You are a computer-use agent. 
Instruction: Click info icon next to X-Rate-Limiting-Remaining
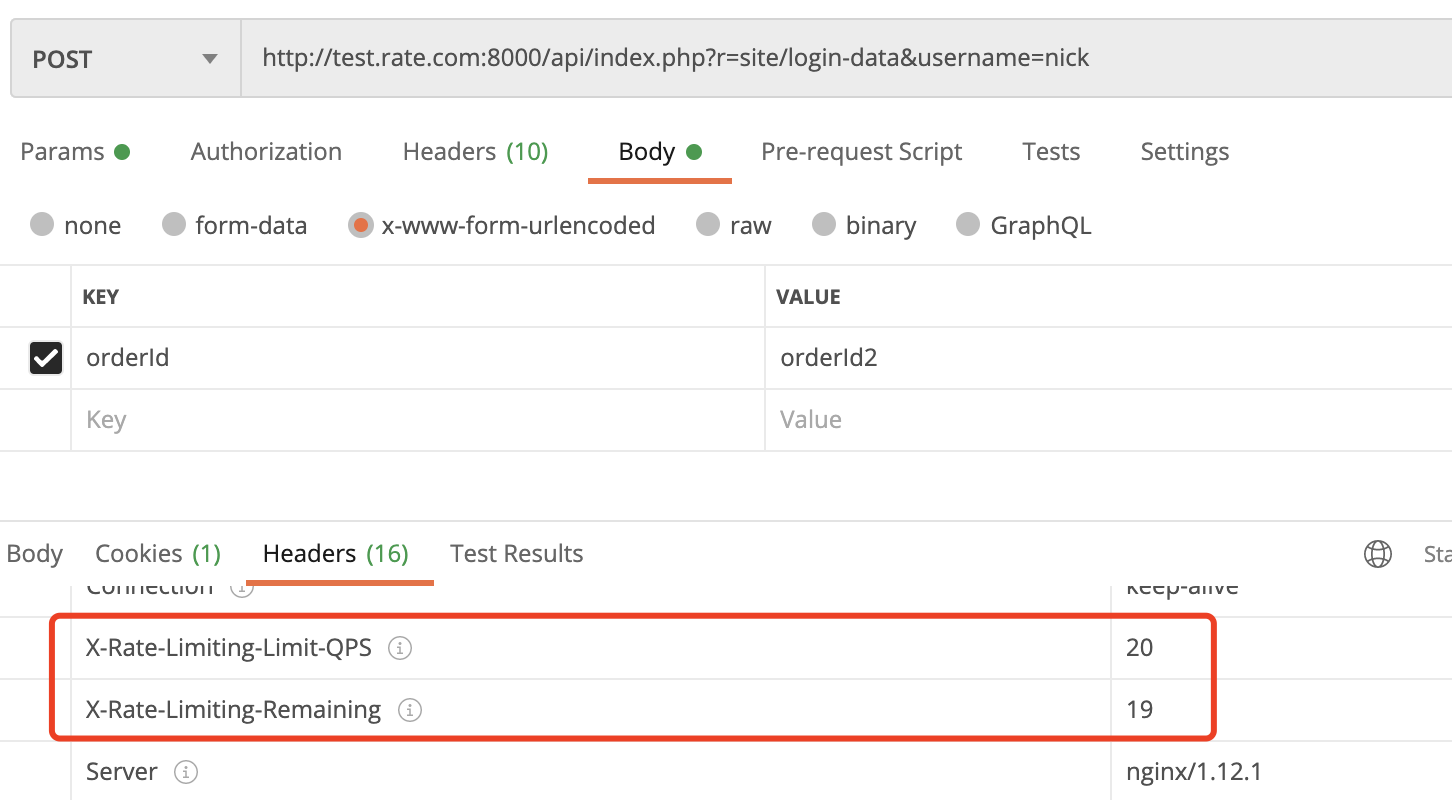pos(410,710)
